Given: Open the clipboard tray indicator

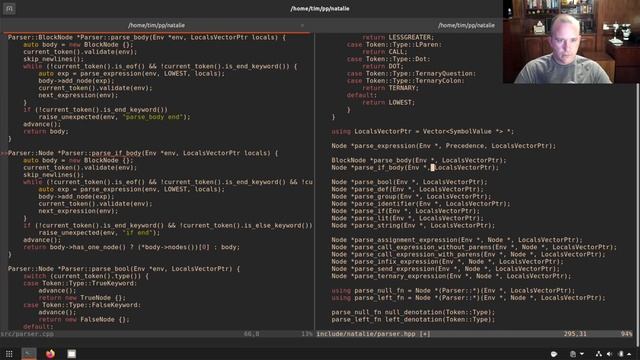Looking at the screenshot, I should point(573,354).
